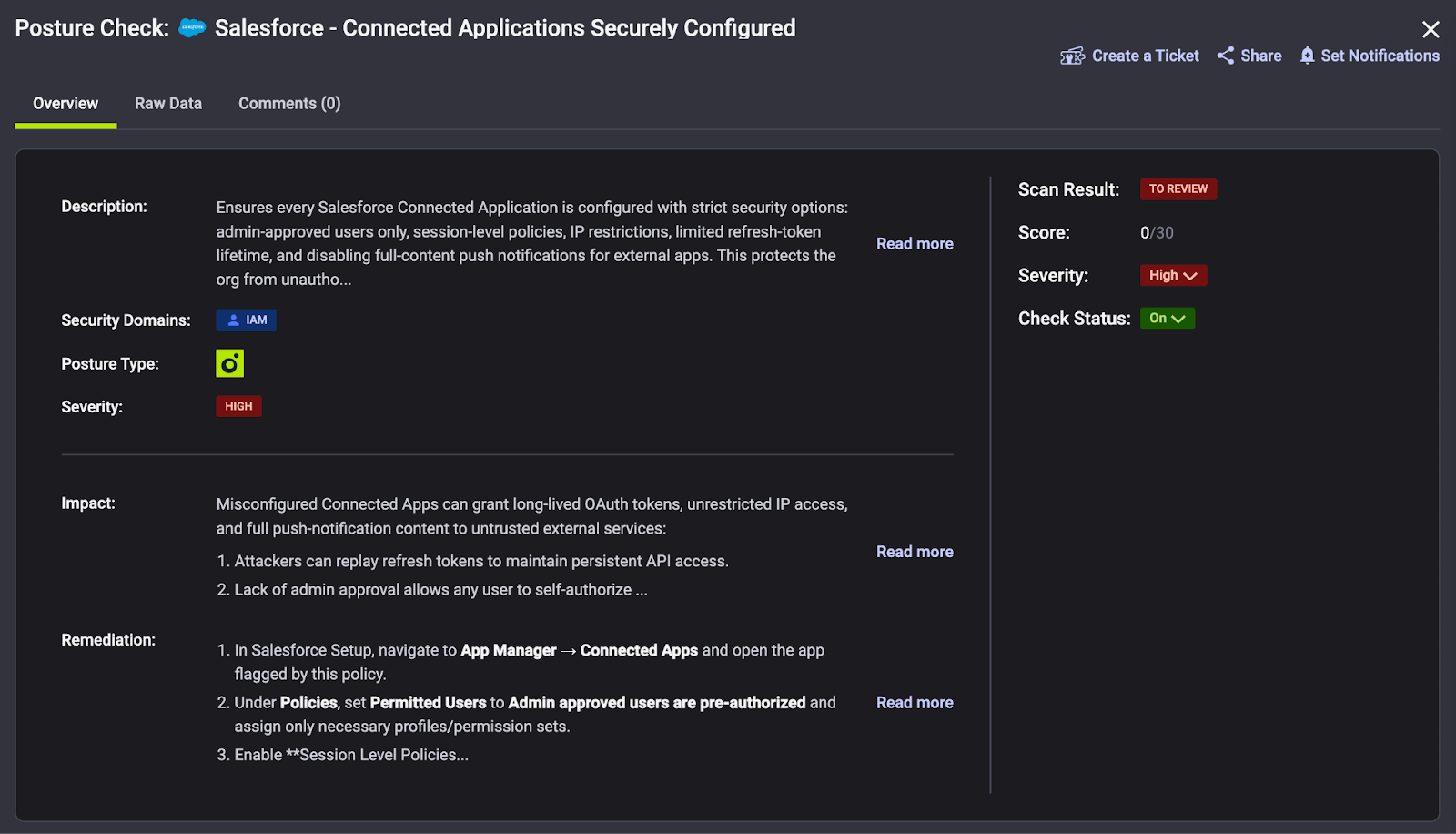Screen dimensions: 1456x834
Task: Click the Impact label
Action: tap(88, 503)
